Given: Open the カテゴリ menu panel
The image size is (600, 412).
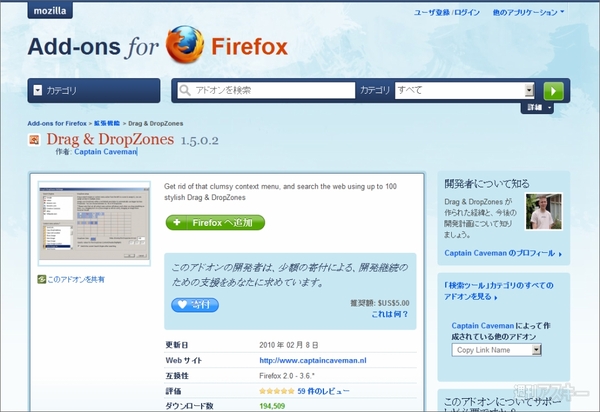Looking at the screenshot, I should pos(94,91).
